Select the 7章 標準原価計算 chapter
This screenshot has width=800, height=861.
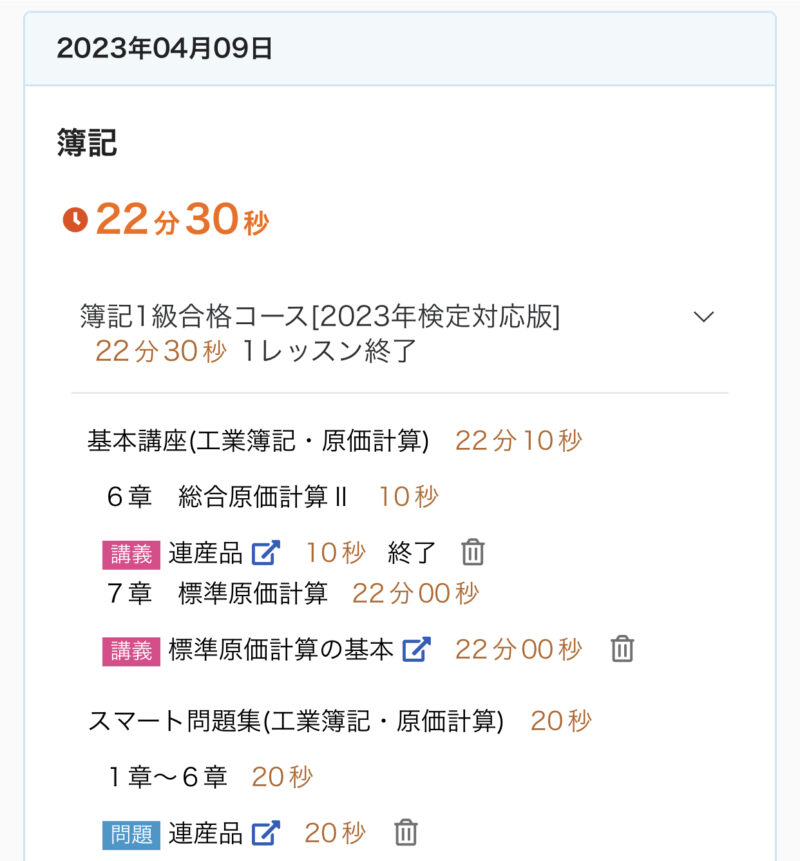click(x=217, y=593)
